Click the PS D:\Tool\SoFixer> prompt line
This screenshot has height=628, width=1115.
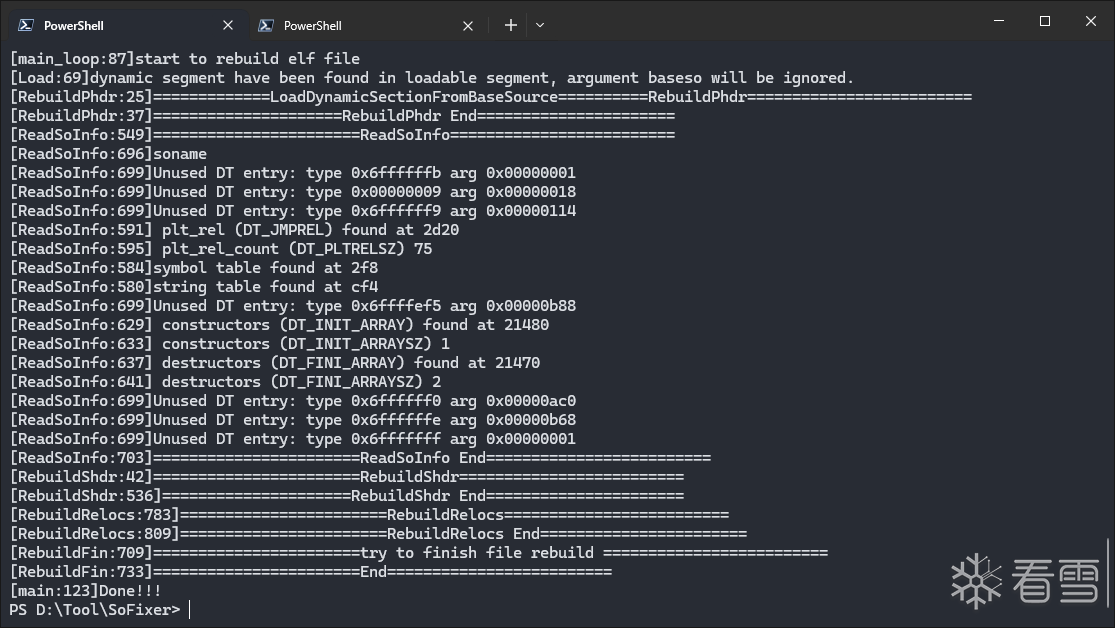pyautogui.click(x=95, y=609)
